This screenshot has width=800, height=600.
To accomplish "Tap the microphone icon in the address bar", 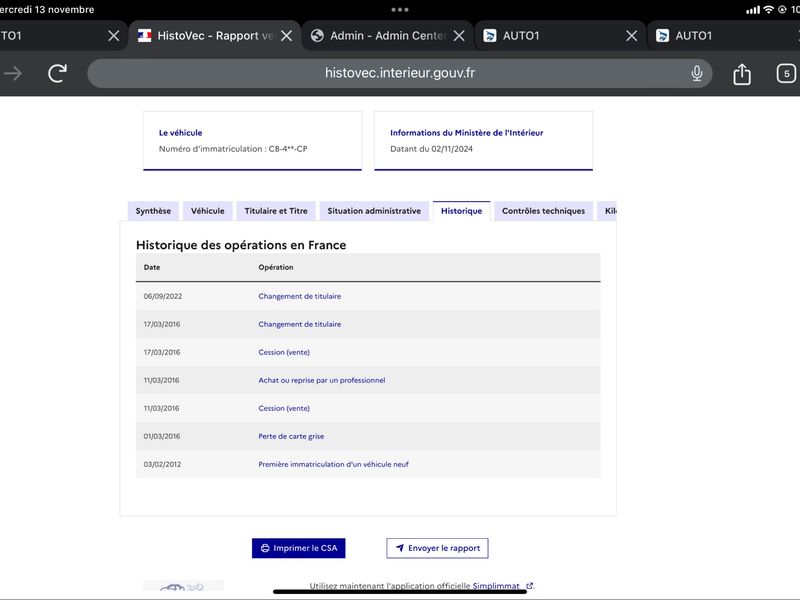I will click(x=696, y=73).
